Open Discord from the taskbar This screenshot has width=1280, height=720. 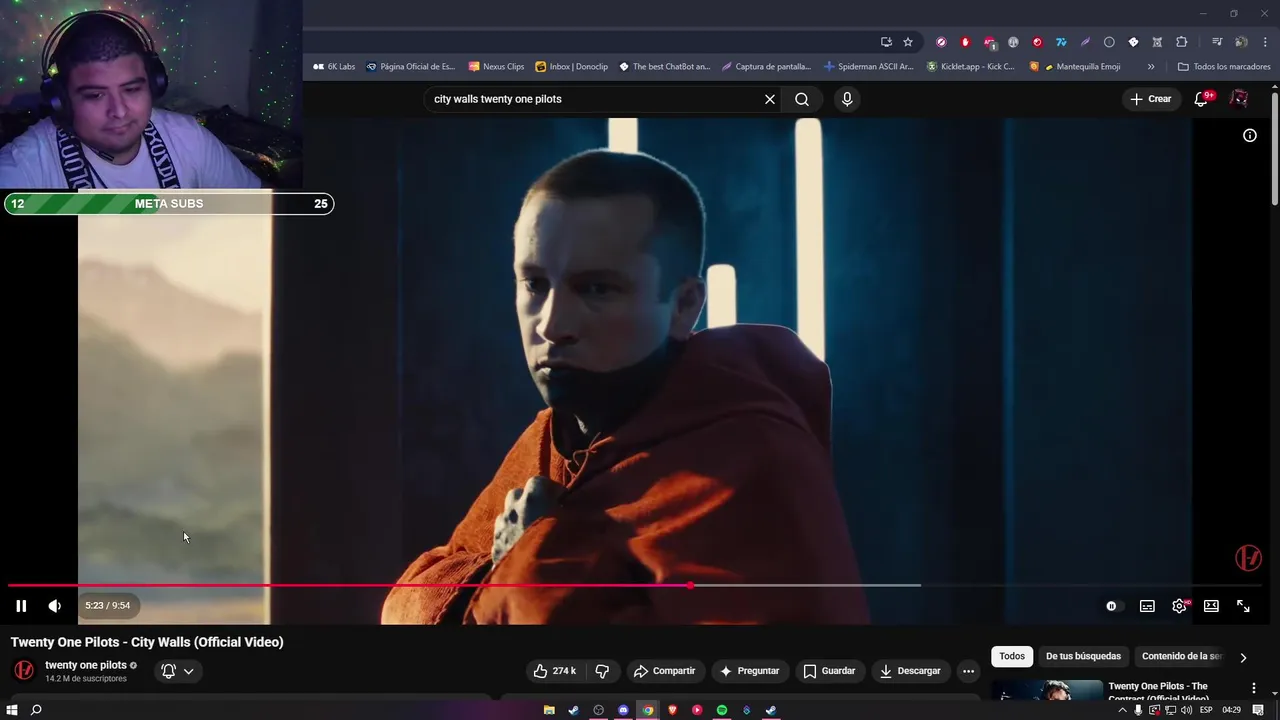coord(623,710)
